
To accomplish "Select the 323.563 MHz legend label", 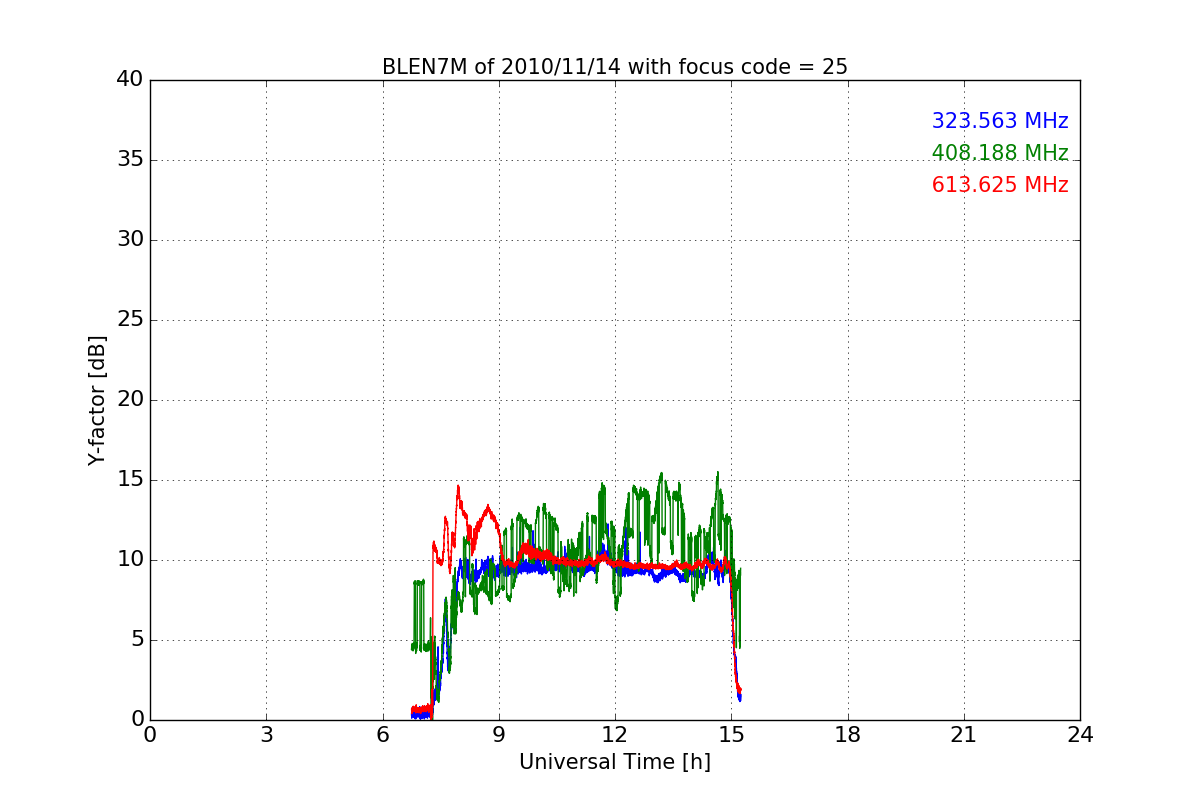I will pos(1000,121).
